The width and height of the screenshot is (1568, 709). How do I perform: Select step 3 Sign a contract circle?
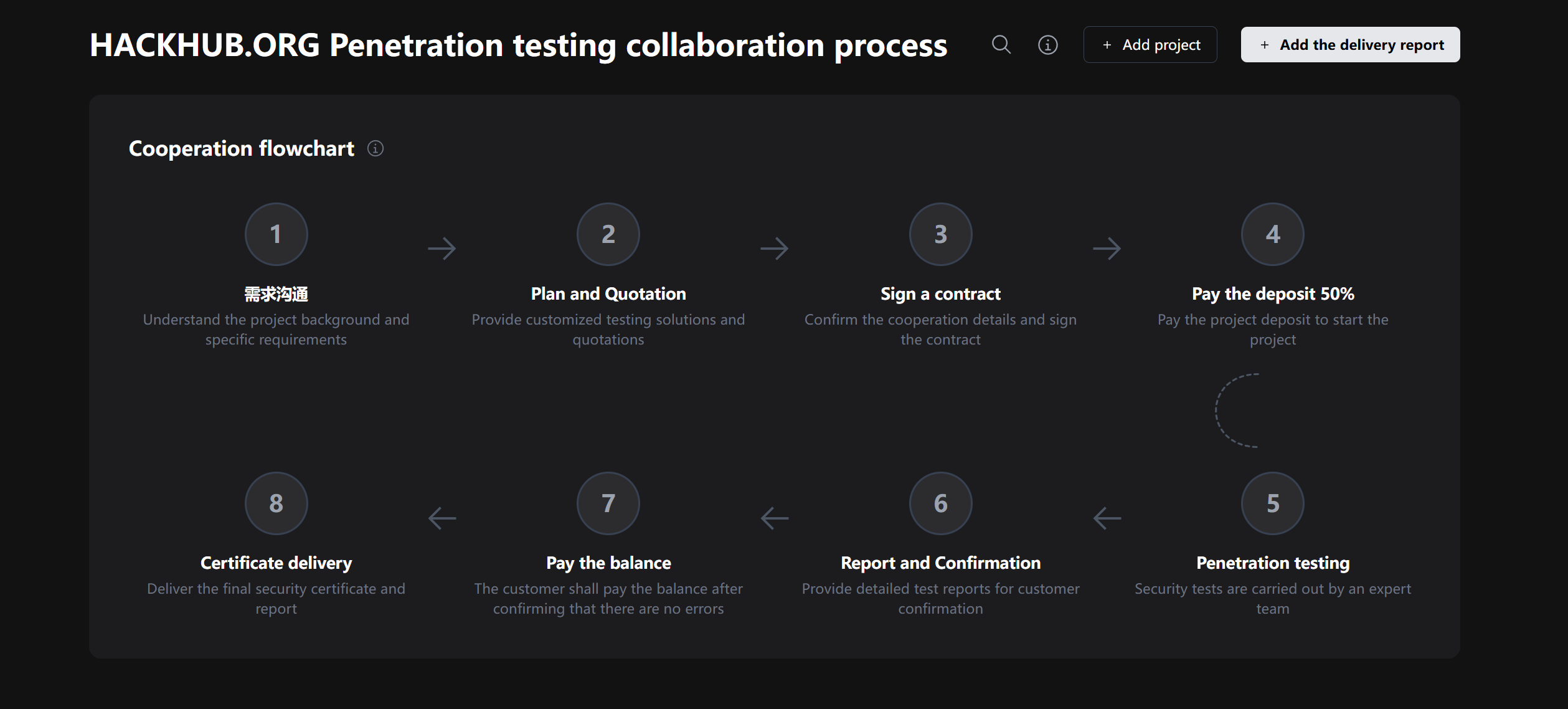940,234
